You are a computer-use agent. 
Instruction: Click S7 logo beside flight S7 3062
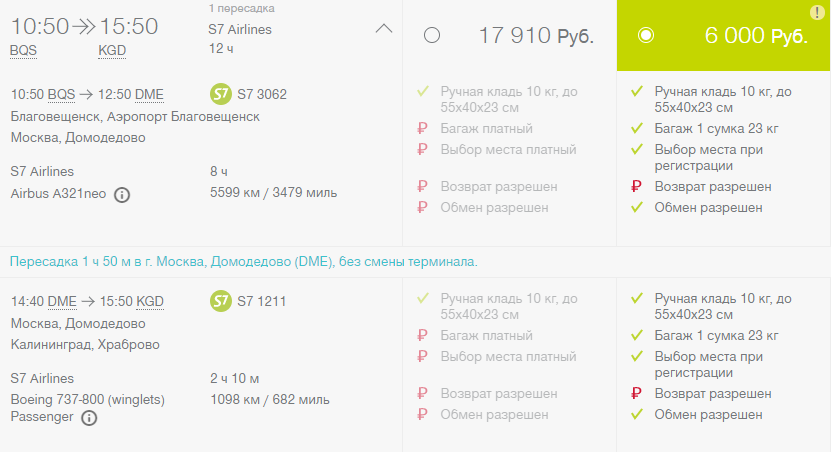pos(221,95)
